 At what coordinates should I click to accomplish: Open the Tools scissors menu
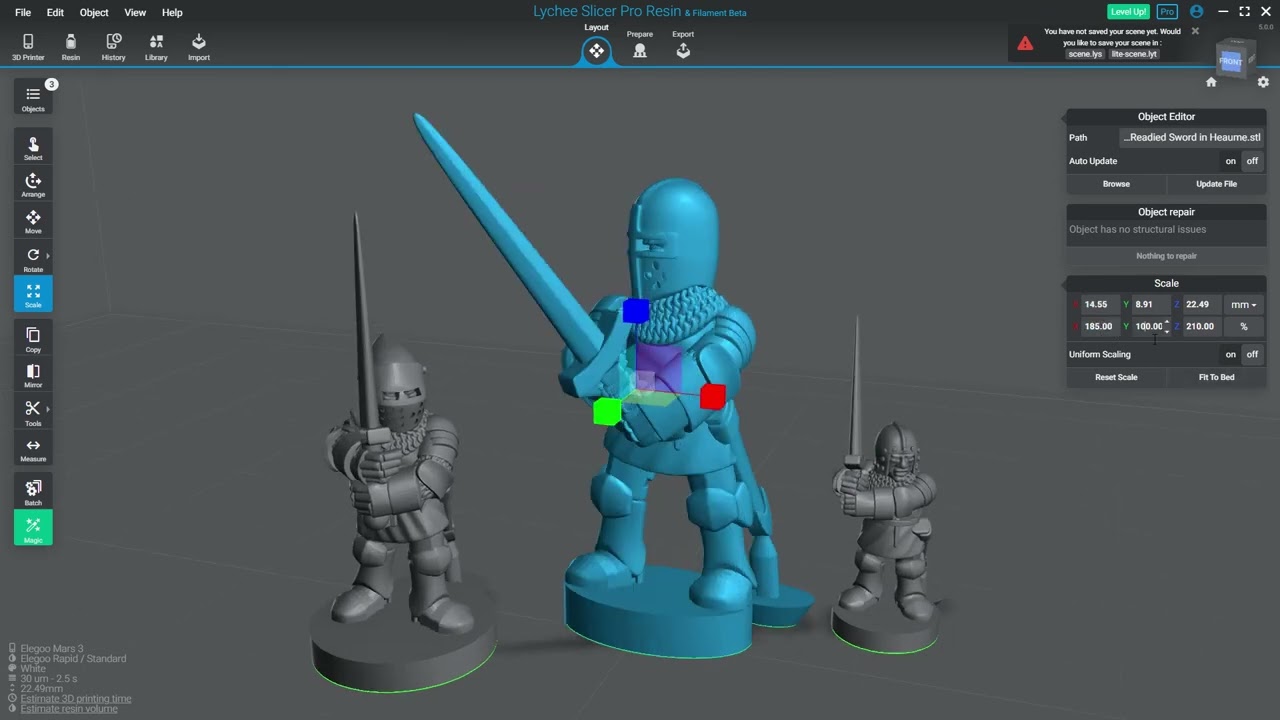33,412
